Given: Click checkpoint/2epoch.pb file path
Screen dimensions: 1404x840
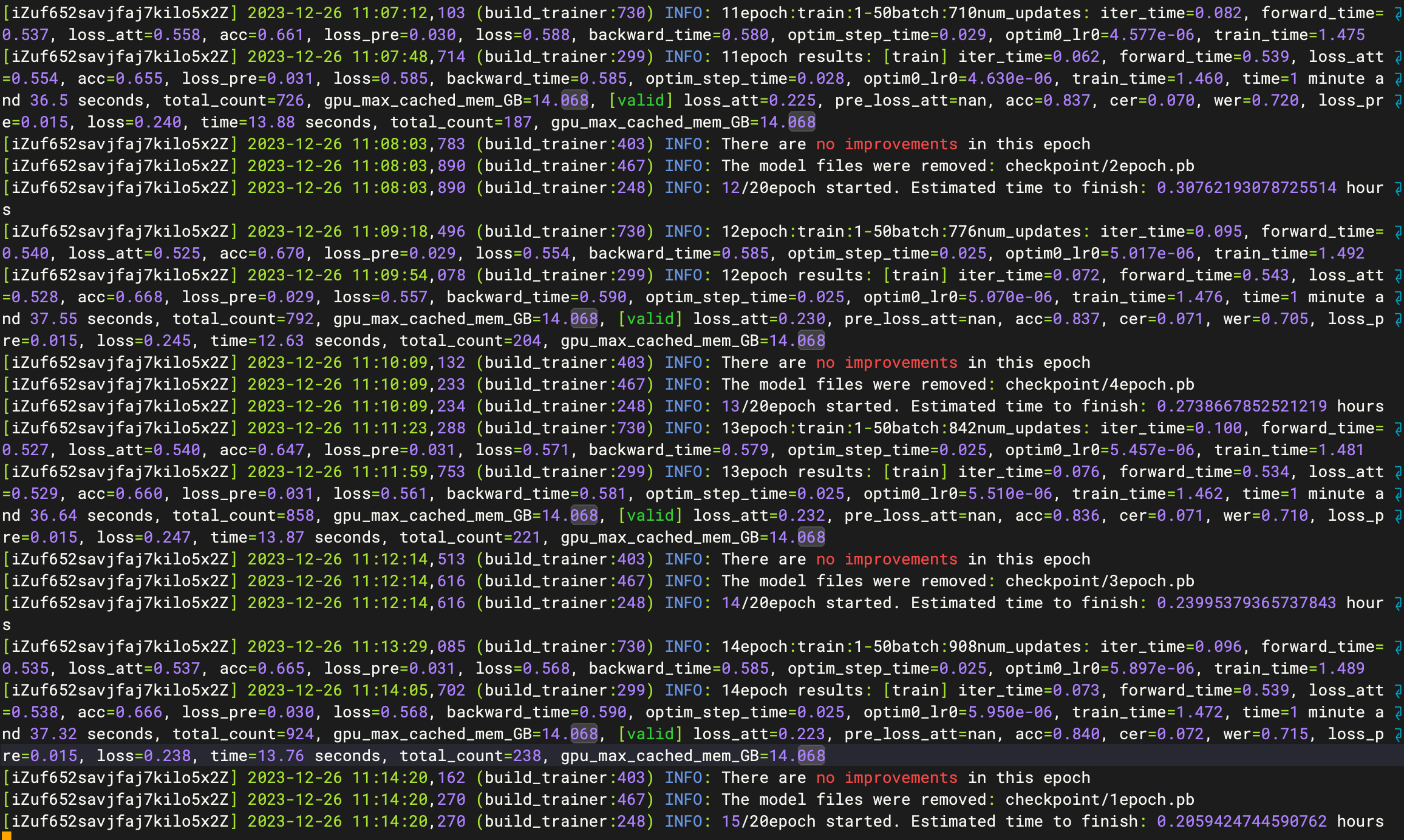Looking at the screenshot, I should pyautogui.click(x=1099, y=166).
